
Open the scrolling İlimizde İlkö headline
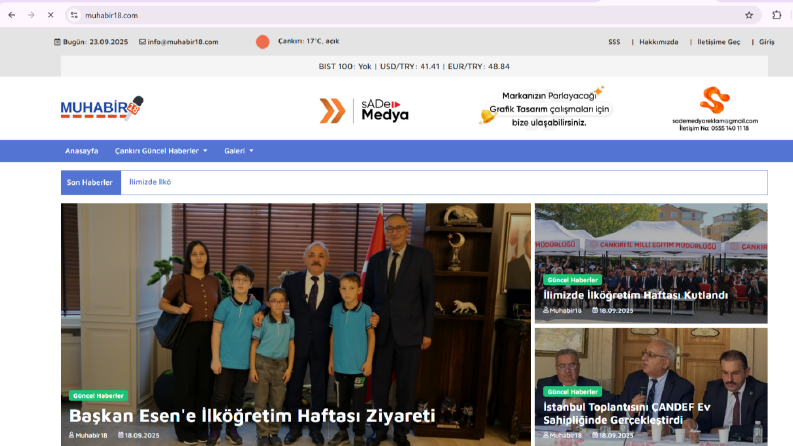pos(150,182)
